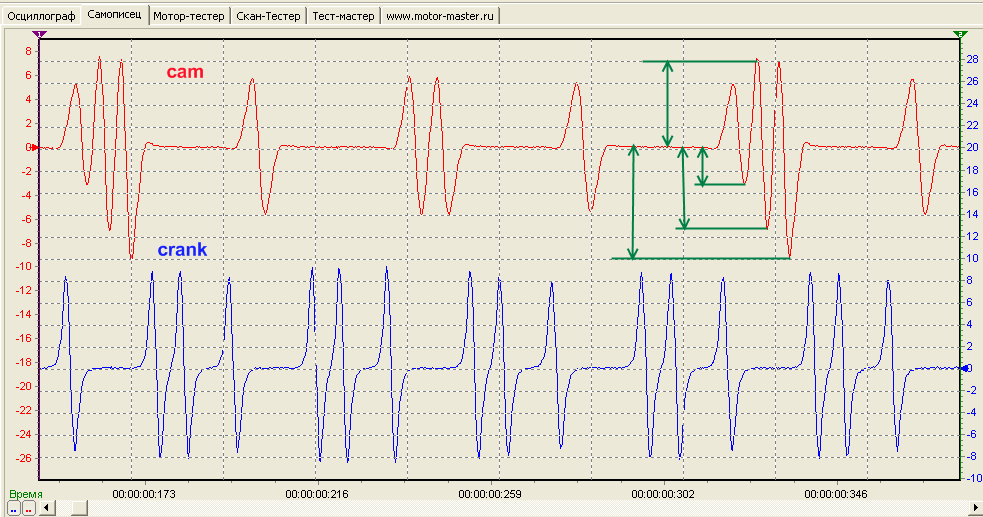Click the blue 28 value on right axis
This screenshot has width=983, height=517.
click(972, 60)
